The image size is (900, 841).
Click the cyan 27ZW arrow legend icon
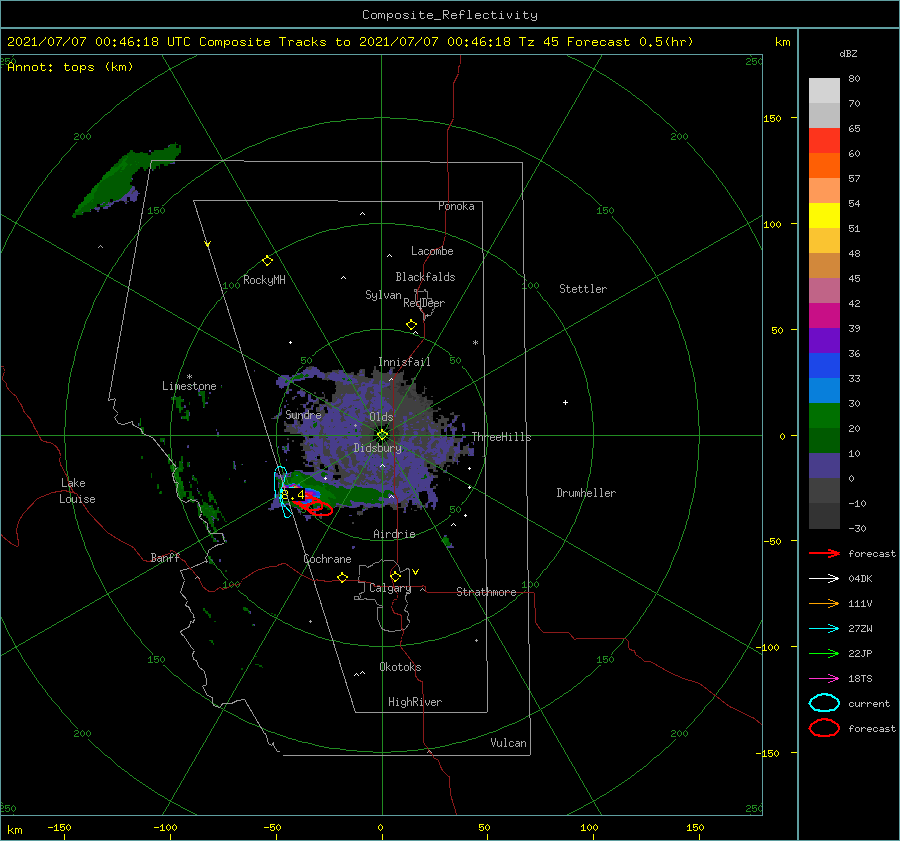[824, 629]
